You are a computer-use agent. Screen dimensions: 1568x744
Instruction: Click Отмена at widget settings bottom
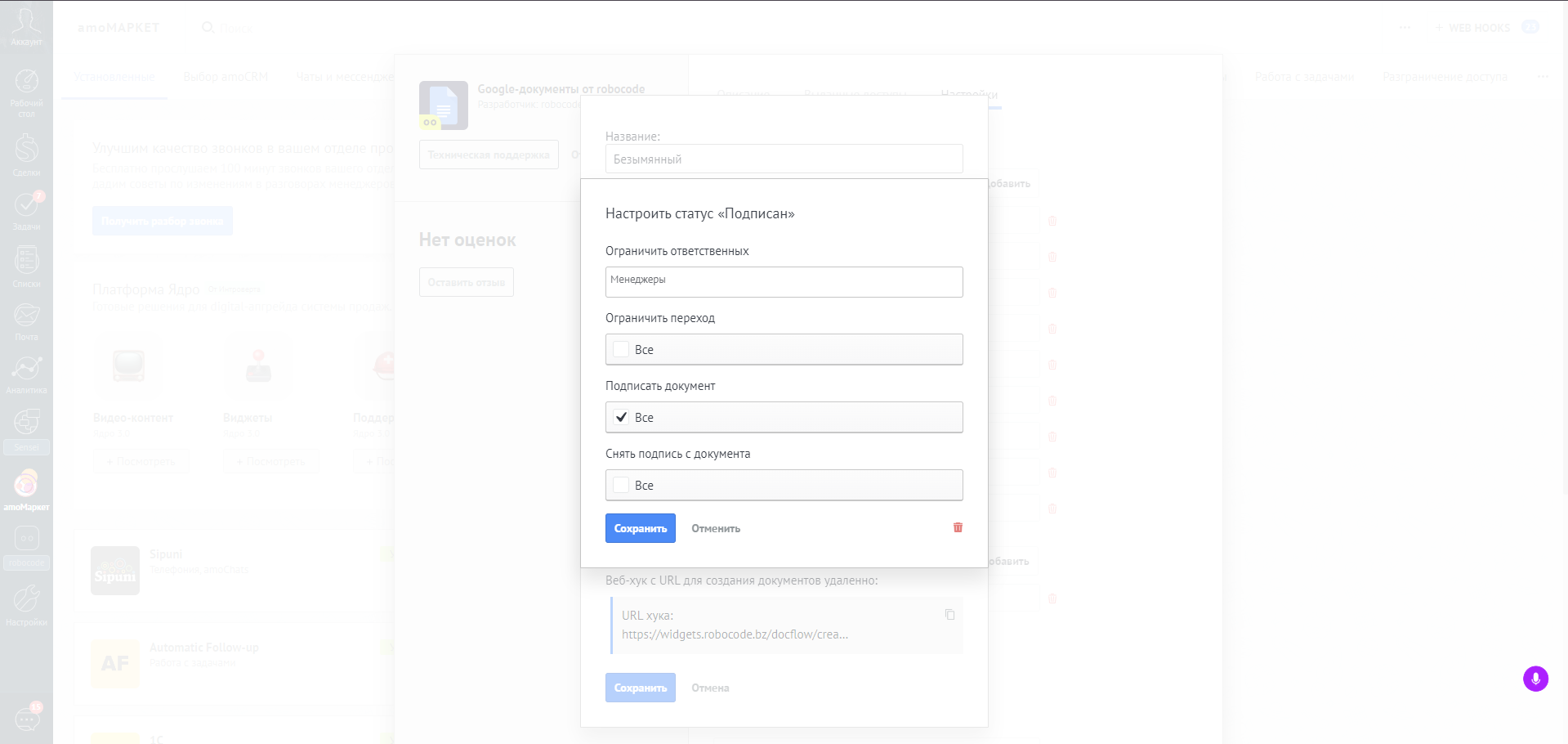[710, 688]
